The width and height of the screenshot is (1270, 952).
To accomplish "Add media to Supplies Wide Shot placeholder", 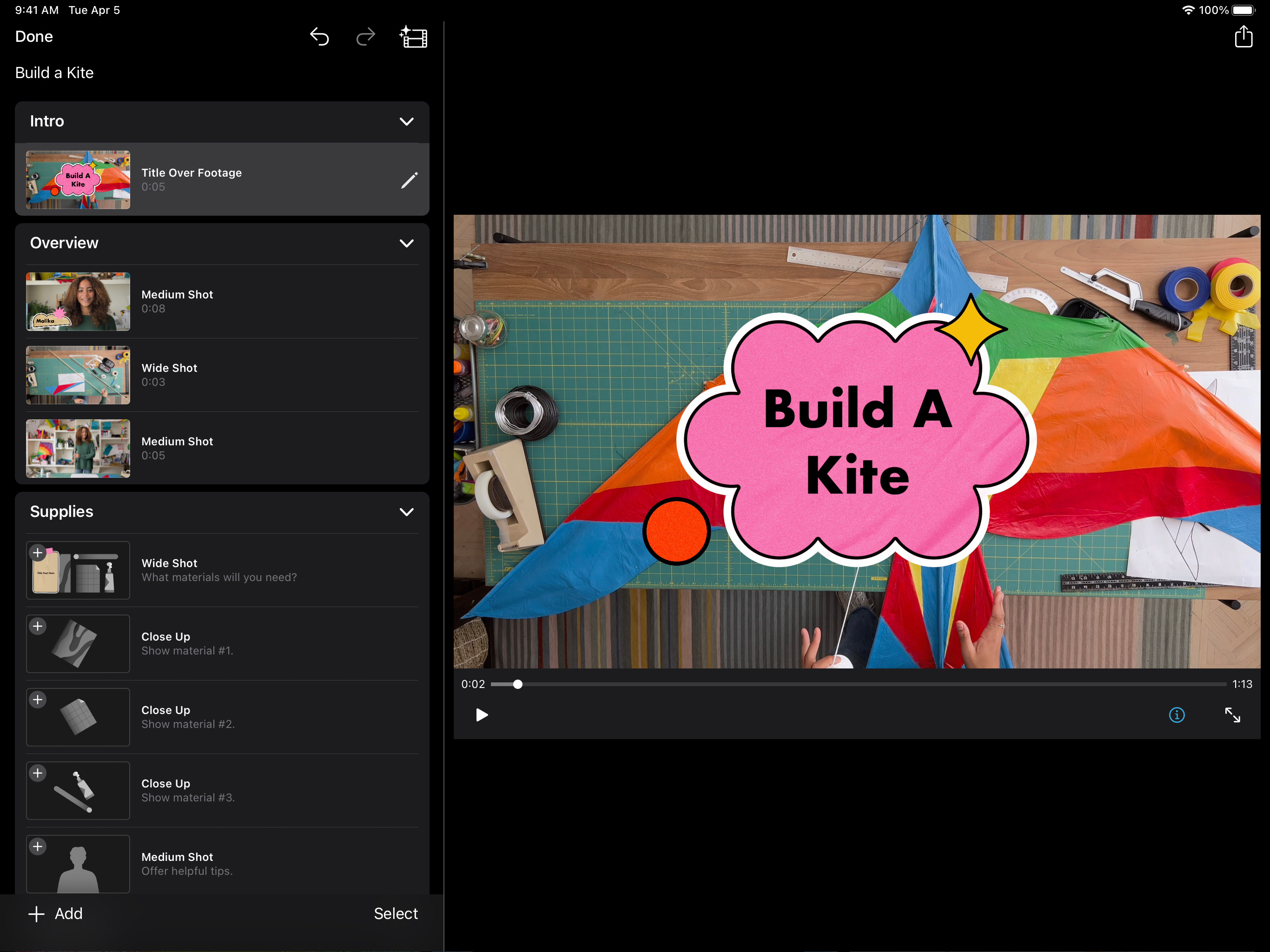I will tap(38, 553).
